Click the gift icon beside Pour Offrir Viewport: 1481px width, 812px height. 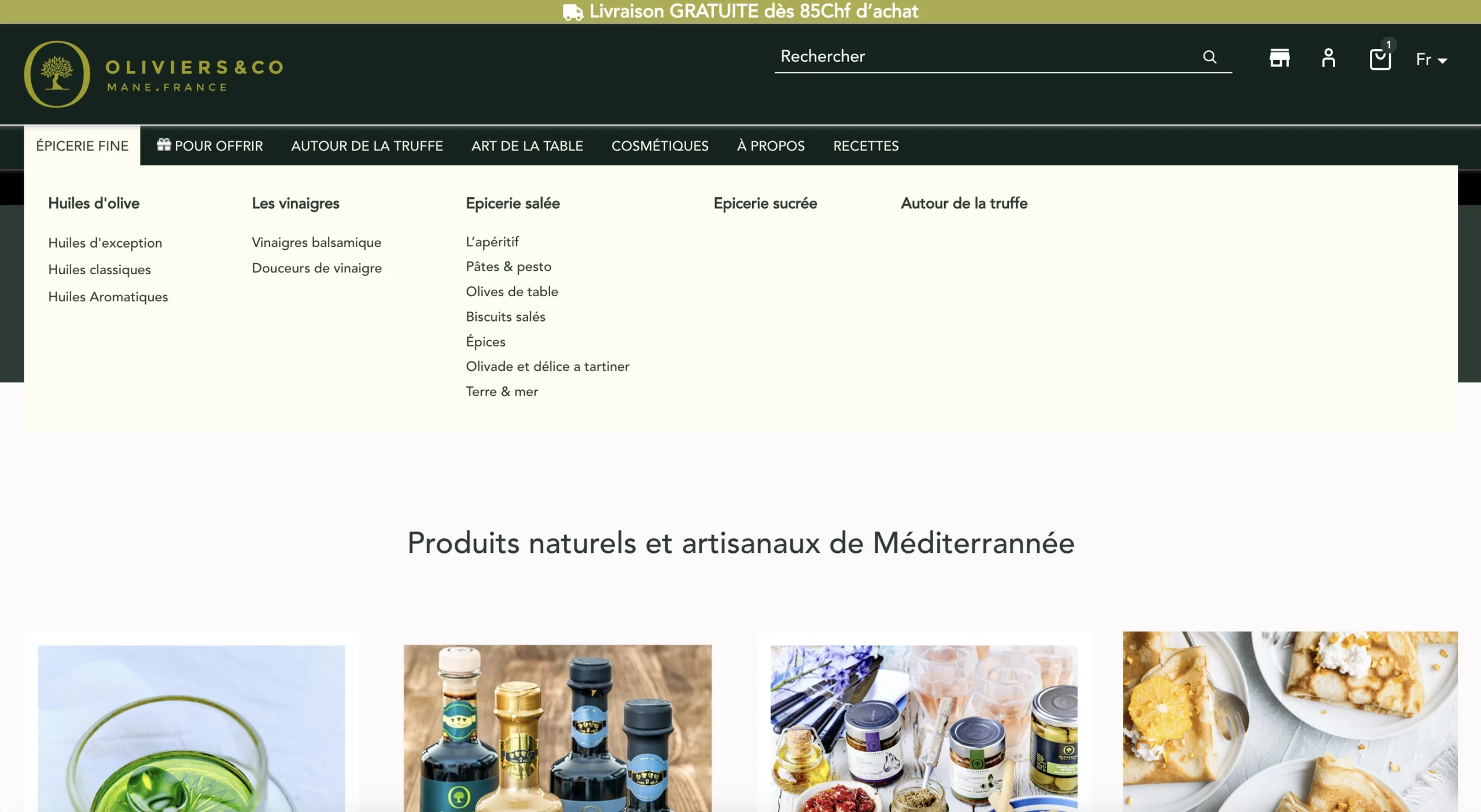[164, 145]
